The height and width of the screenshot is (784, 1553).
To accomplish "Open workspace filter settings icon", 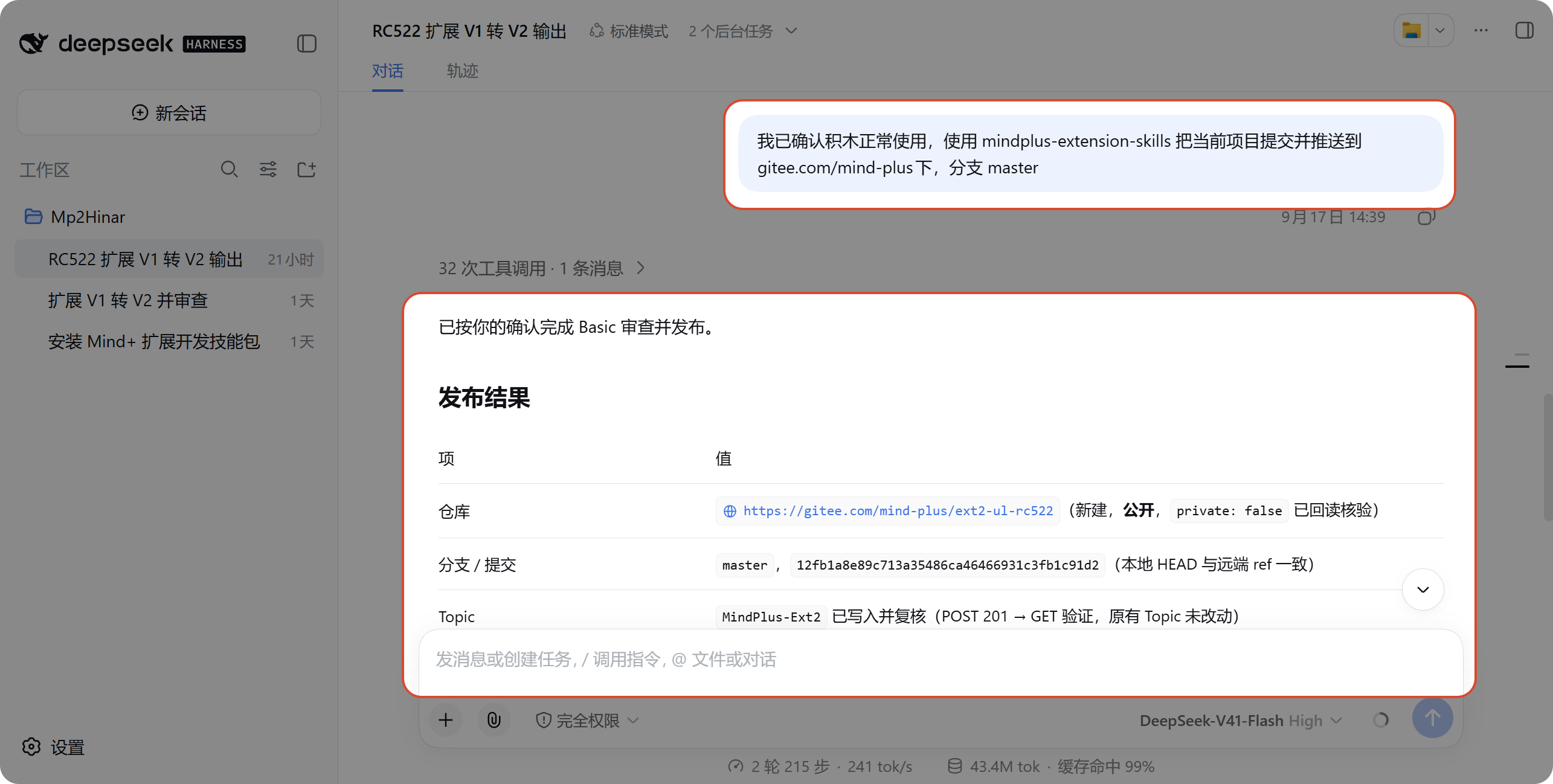I will [268, 169].
